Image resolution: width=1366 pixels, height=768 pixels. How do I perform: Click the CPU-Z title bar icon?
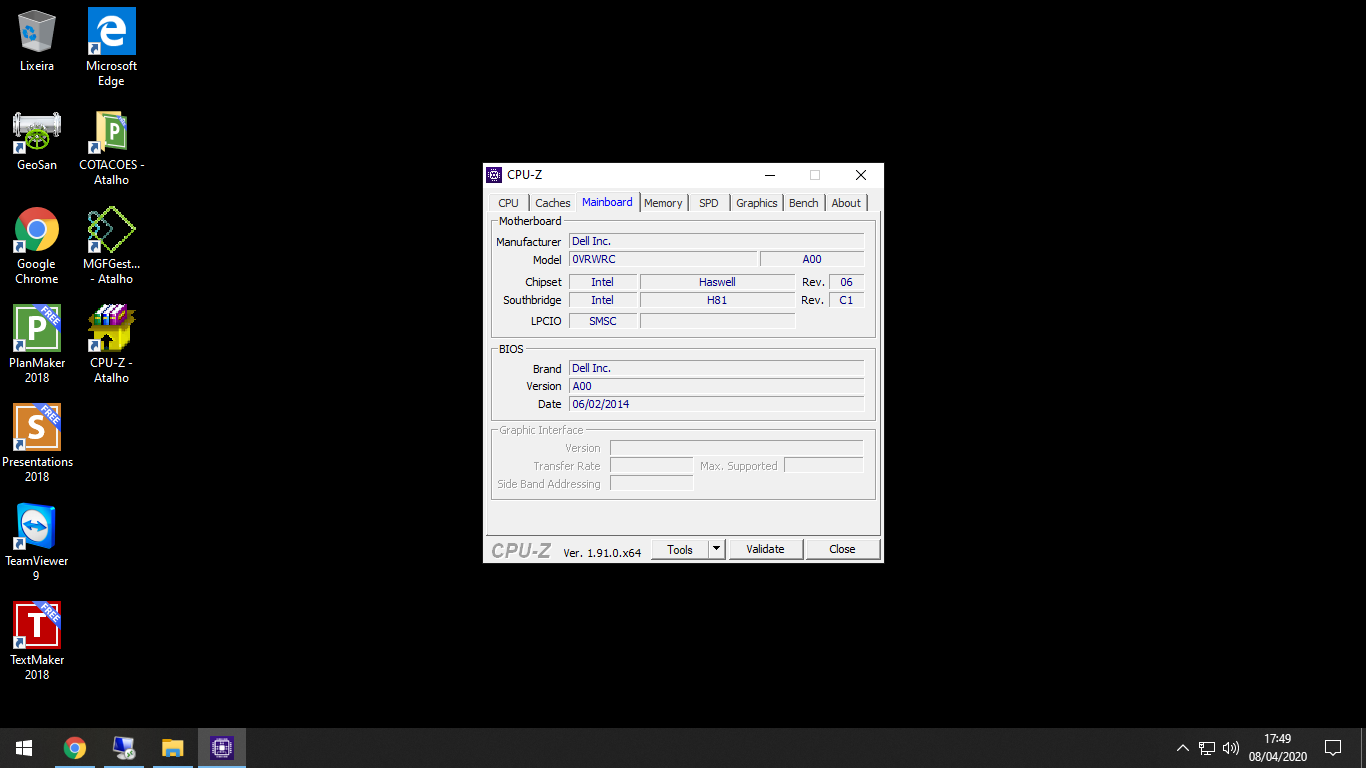(x=494, y=175)
